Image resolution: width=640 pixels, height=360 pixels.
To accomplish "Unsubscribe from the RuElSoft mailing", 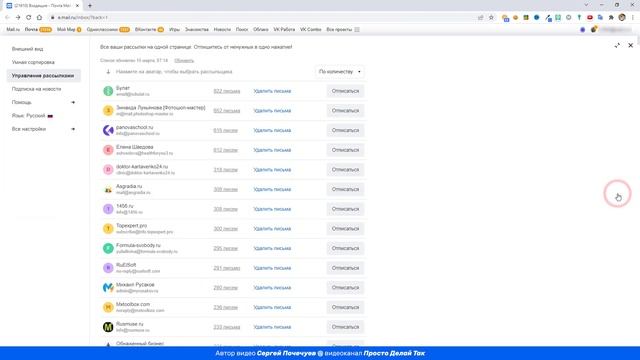I will [345, 268].
